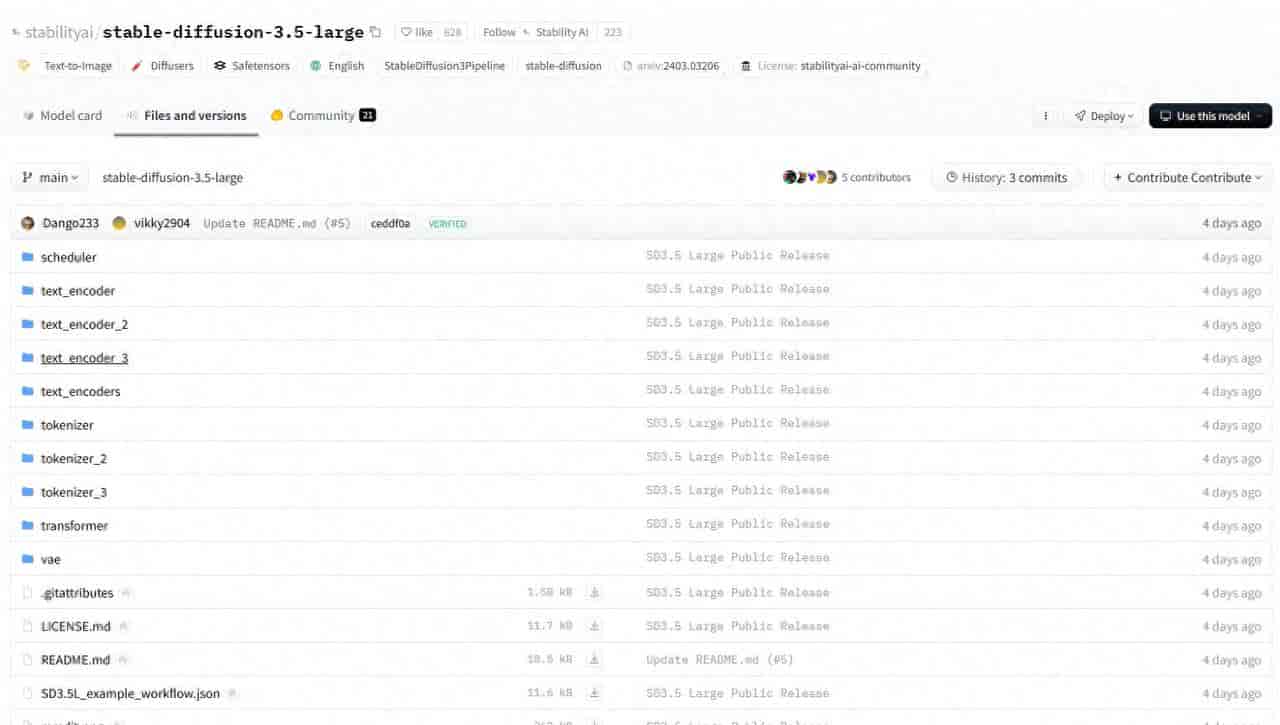Click the contributor avatars stack
The width and height of the screenshot is (1280, 725).
point(810,178)
